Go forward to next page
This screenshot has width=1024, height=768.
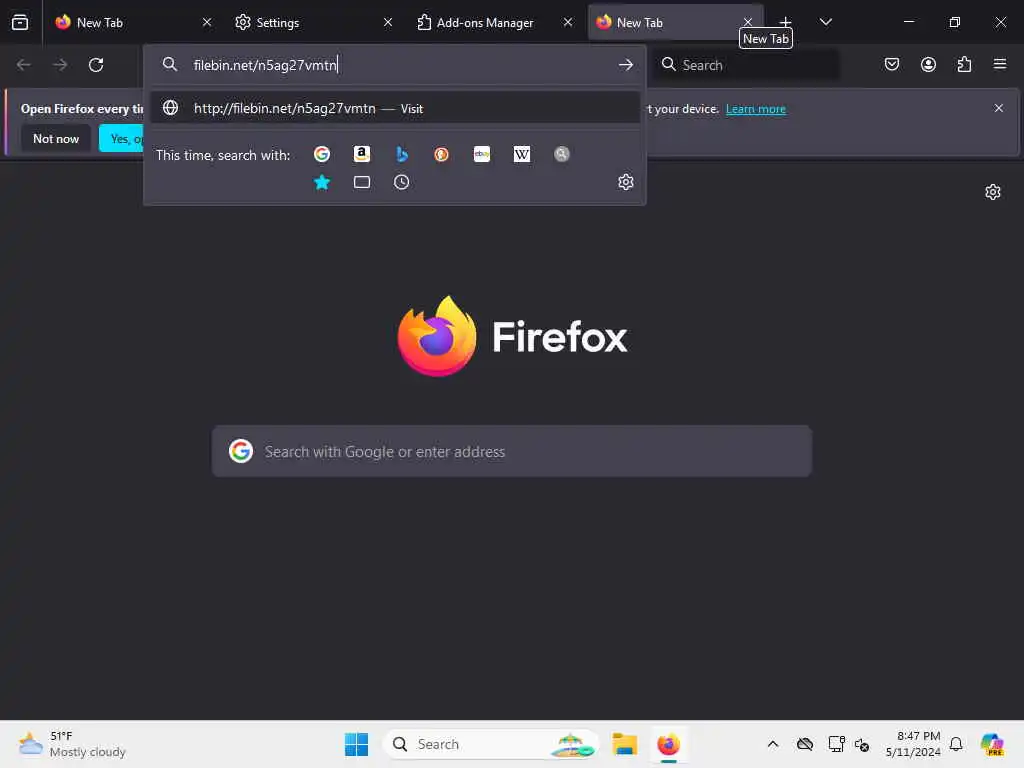click(x=59, y=65)
